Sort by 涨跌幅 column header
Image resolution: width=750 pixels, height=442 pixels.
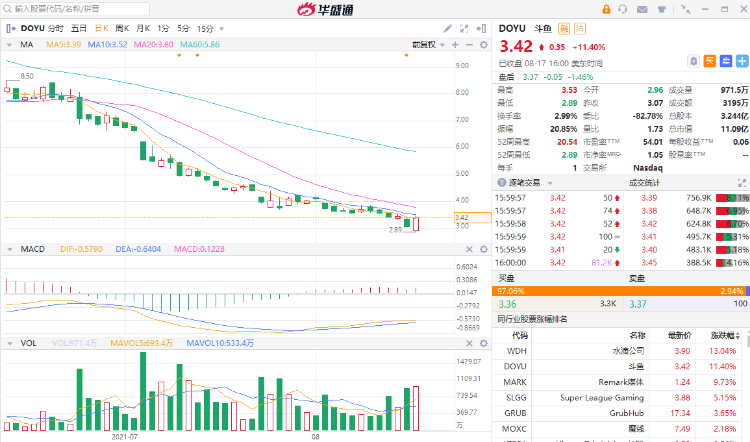click(x=725, y=335)
